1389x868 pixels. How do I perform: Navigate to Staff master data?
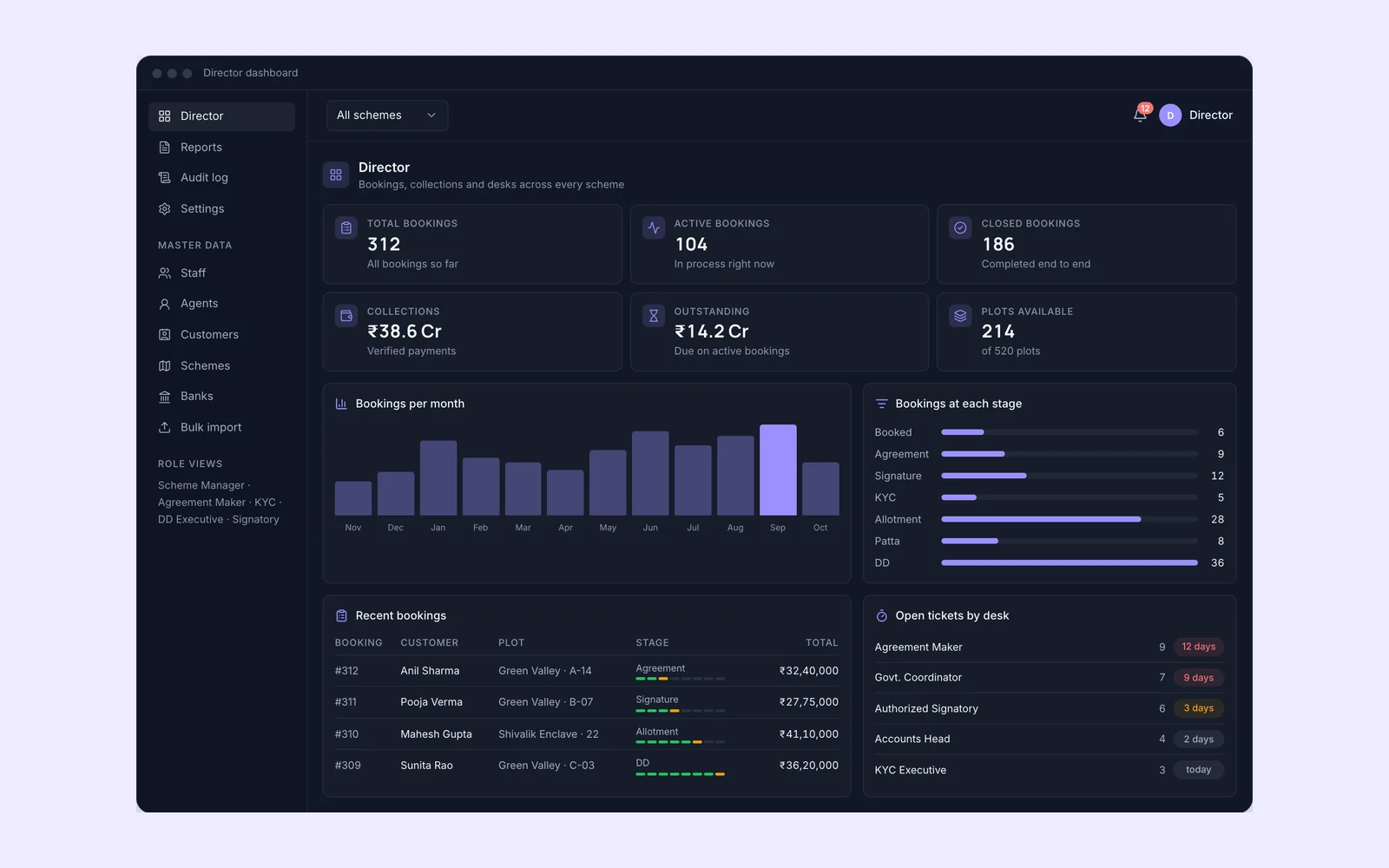click(x=221, y=273)
